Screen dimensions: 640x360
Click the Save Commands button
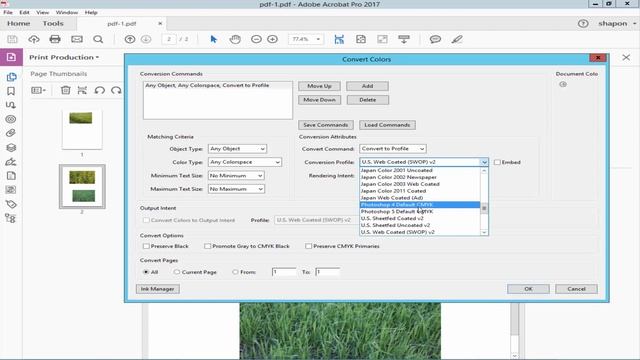pos(325,125)
